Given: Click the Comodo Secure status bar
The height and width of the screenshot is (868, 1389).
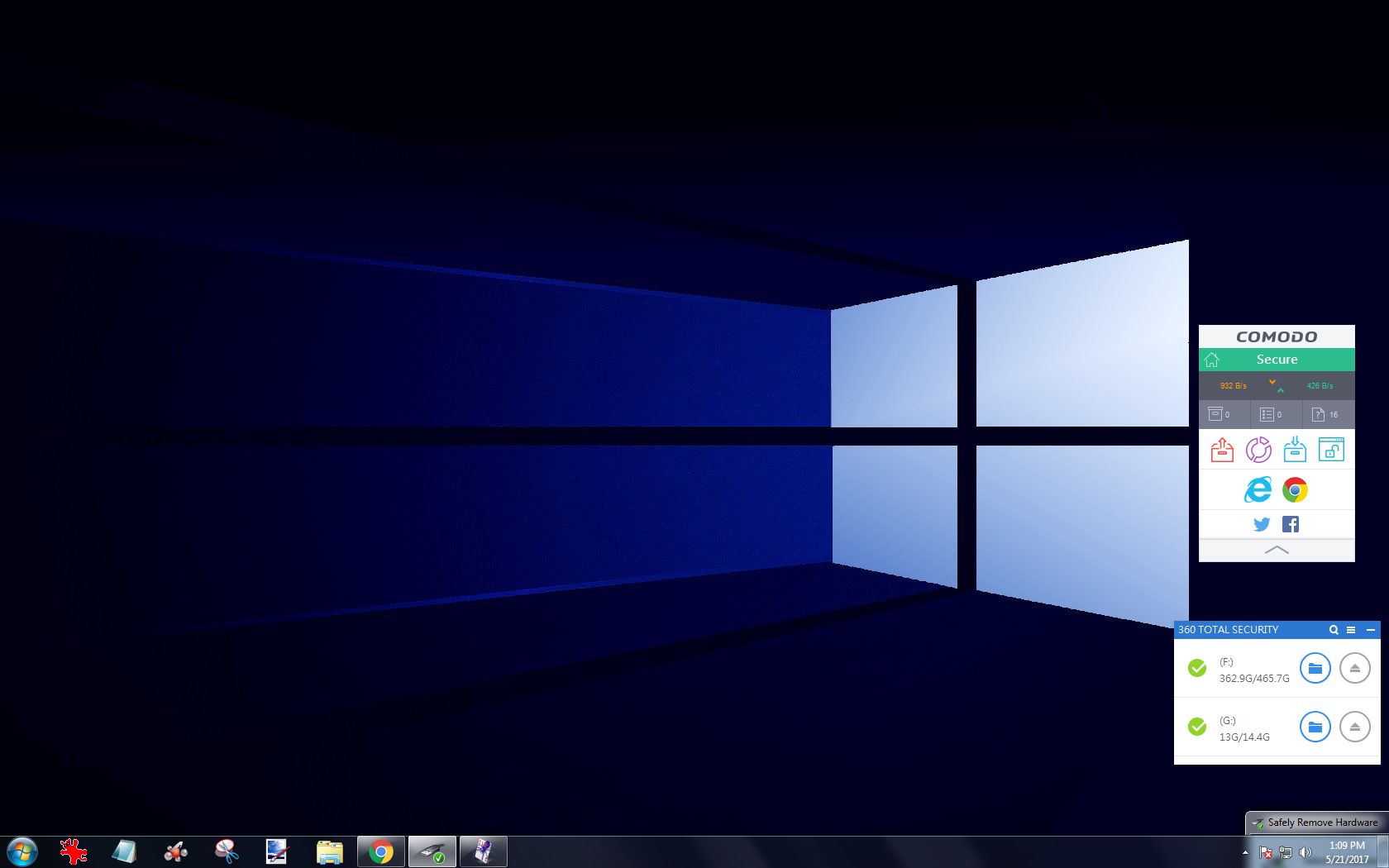Looking at the screenshot, I should [x=1277, y=360].
